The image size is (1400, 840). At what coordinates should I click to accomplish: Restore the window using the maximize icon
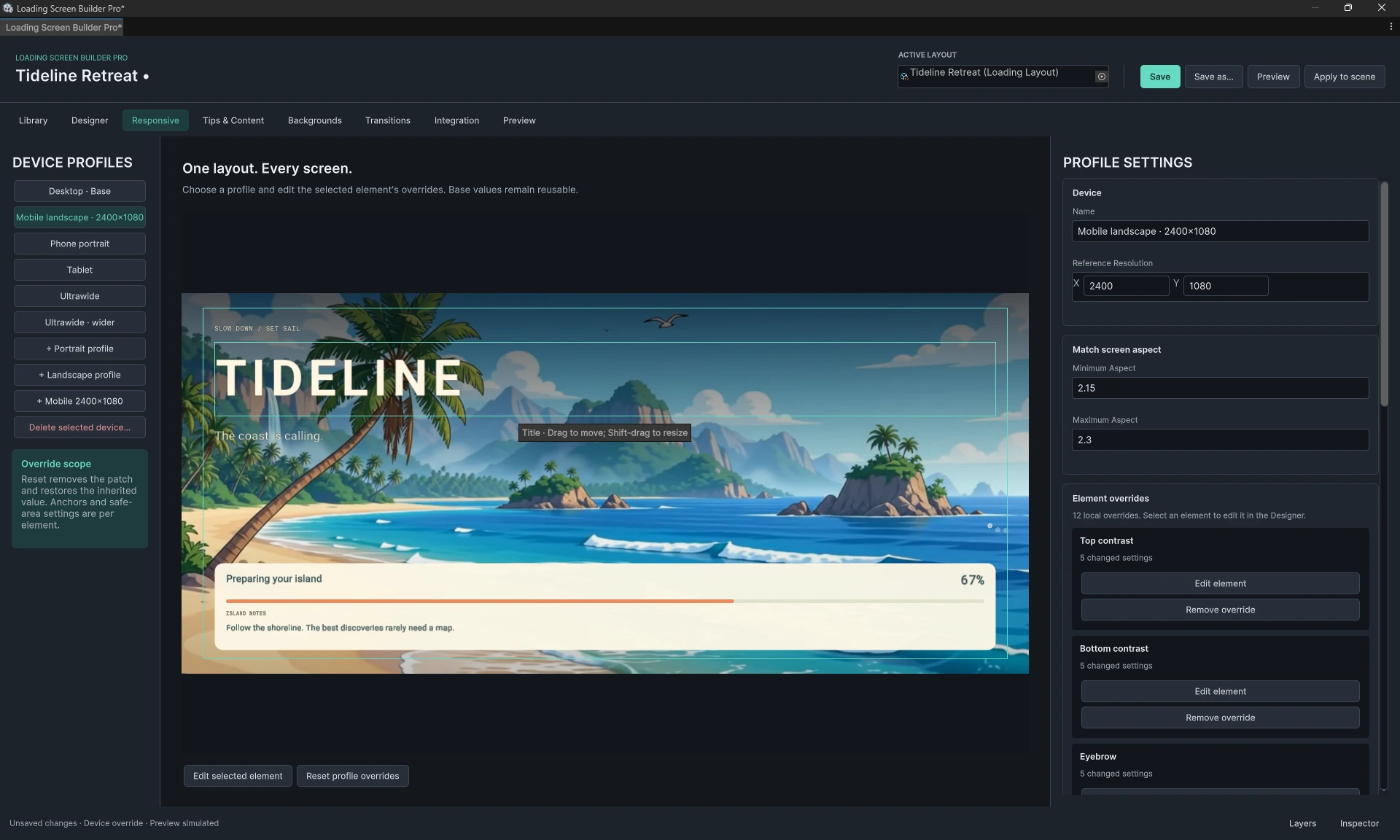1348,8
